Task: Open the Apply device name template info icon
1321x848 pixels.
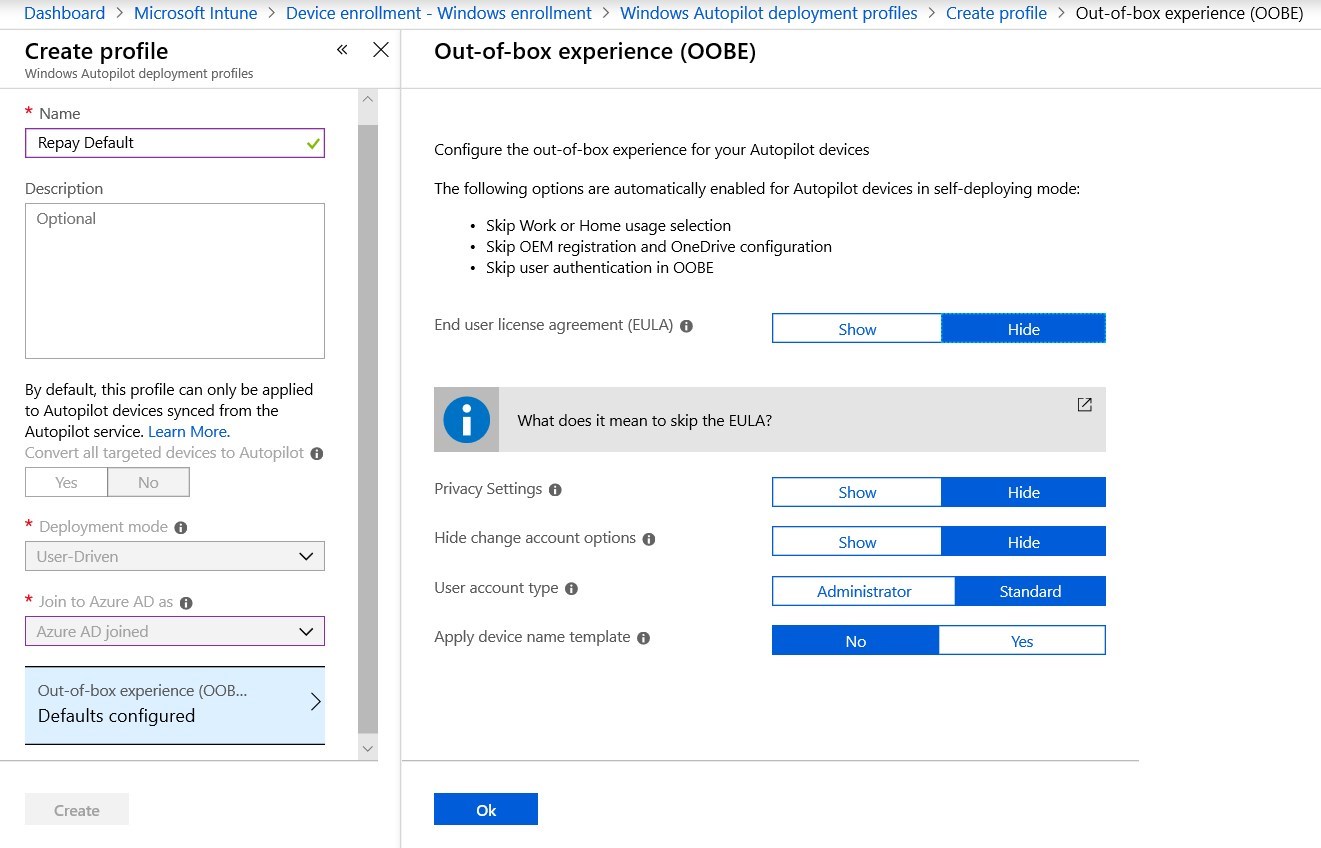Action: pos(644,638)
